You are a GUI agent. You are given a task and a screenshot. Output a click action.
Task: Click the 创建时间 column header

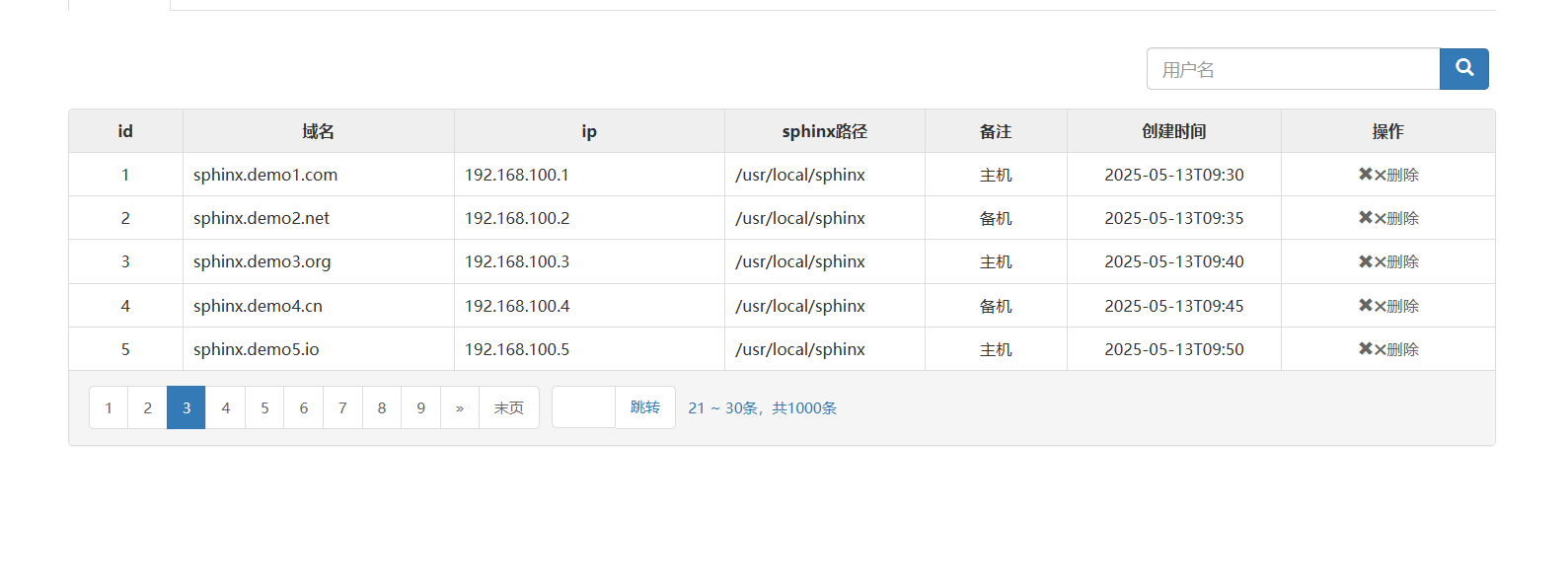tap(1174, 131)
